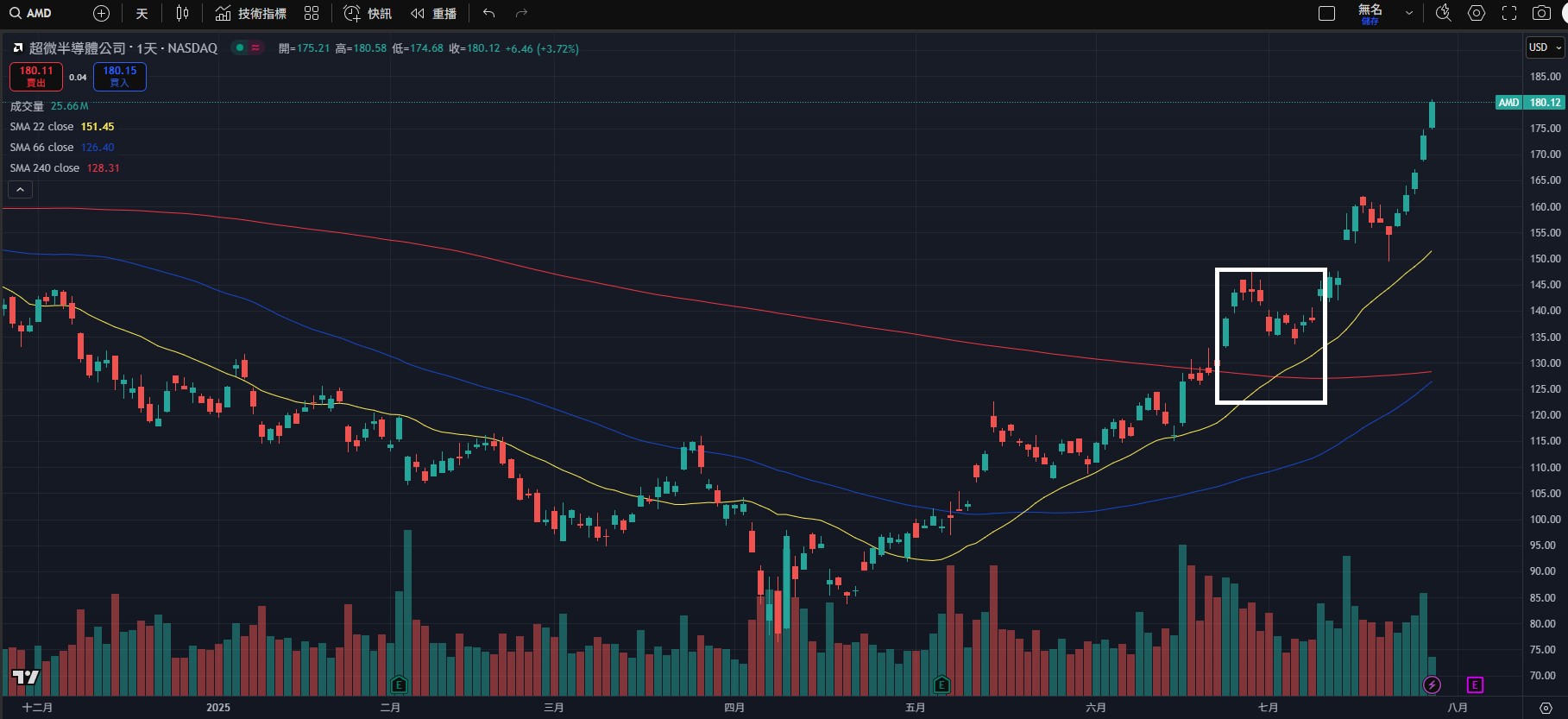Open chart settings hexagon icon in toolbar
Viewport: 1568px width, 719px height.
point(1477,13)
